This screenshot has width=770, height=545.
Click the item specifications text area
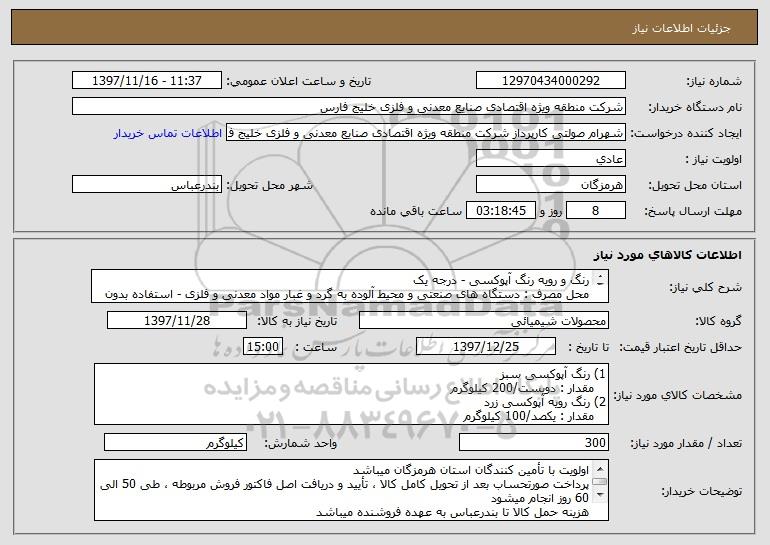click(x=351, y=394)
